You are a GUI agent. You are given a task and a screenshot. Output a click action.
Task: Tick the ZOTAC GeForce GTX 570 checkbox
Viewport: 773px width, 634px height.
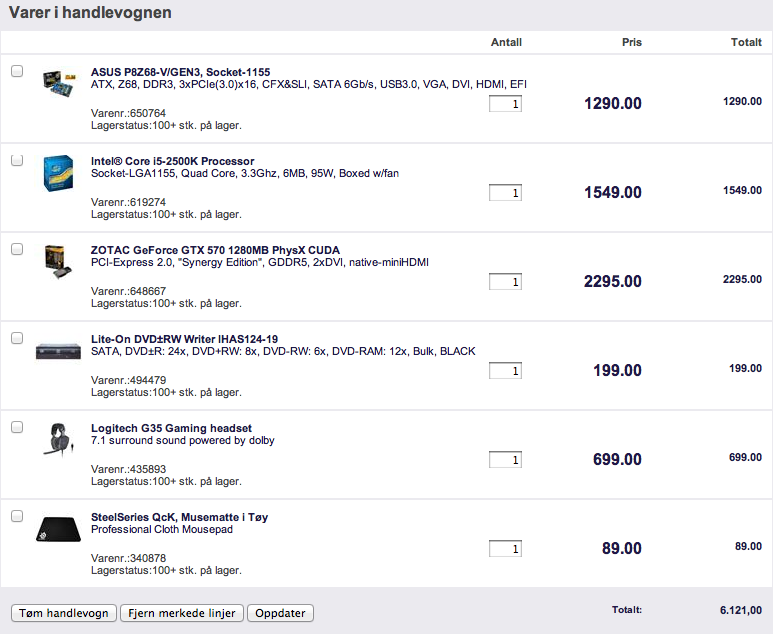coord(17,249)
